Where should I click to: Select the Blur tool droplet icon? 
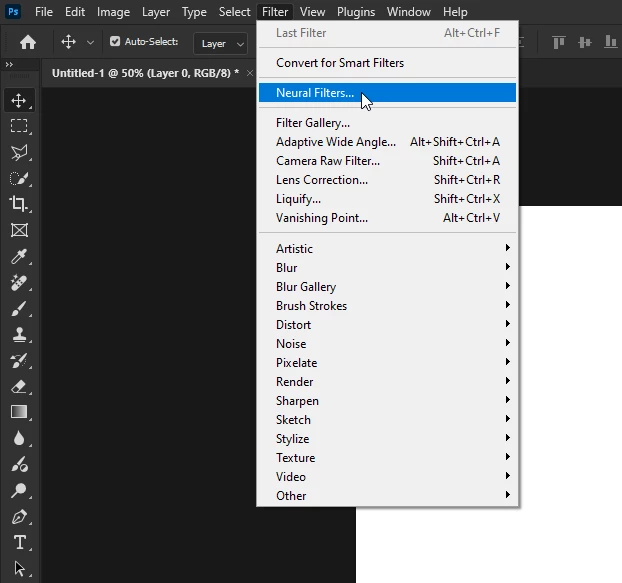19,438
